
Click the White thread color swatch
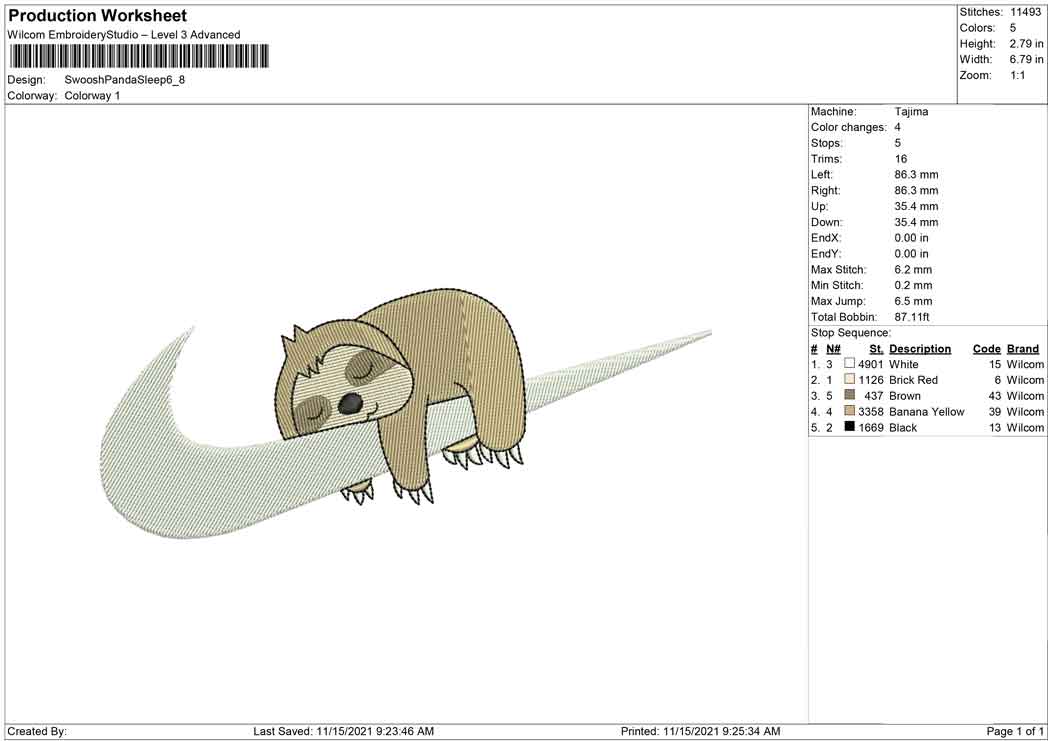849,364
